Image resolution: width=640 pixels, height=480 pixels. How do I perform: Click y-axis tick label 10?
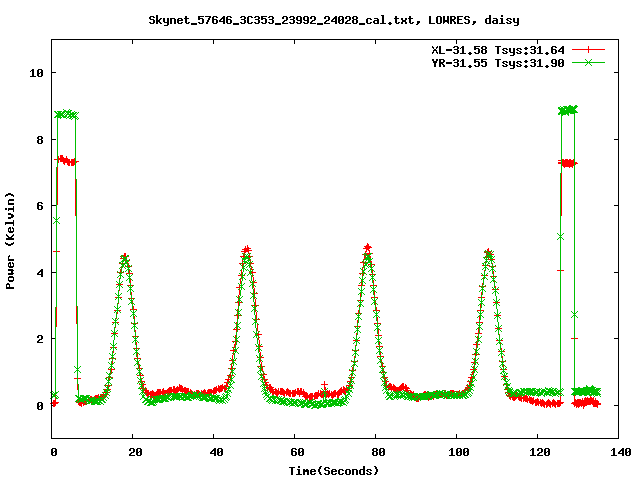pyautogui.click(x=36, y=73)
